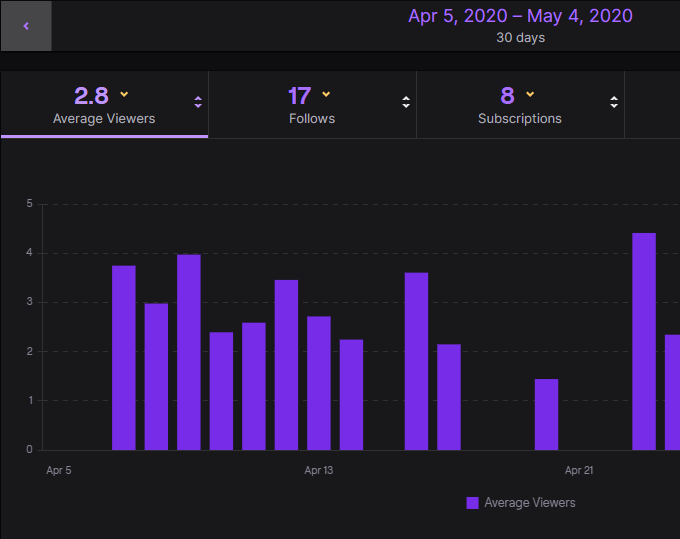Click the first bar after Apr 5

point(124,358)
